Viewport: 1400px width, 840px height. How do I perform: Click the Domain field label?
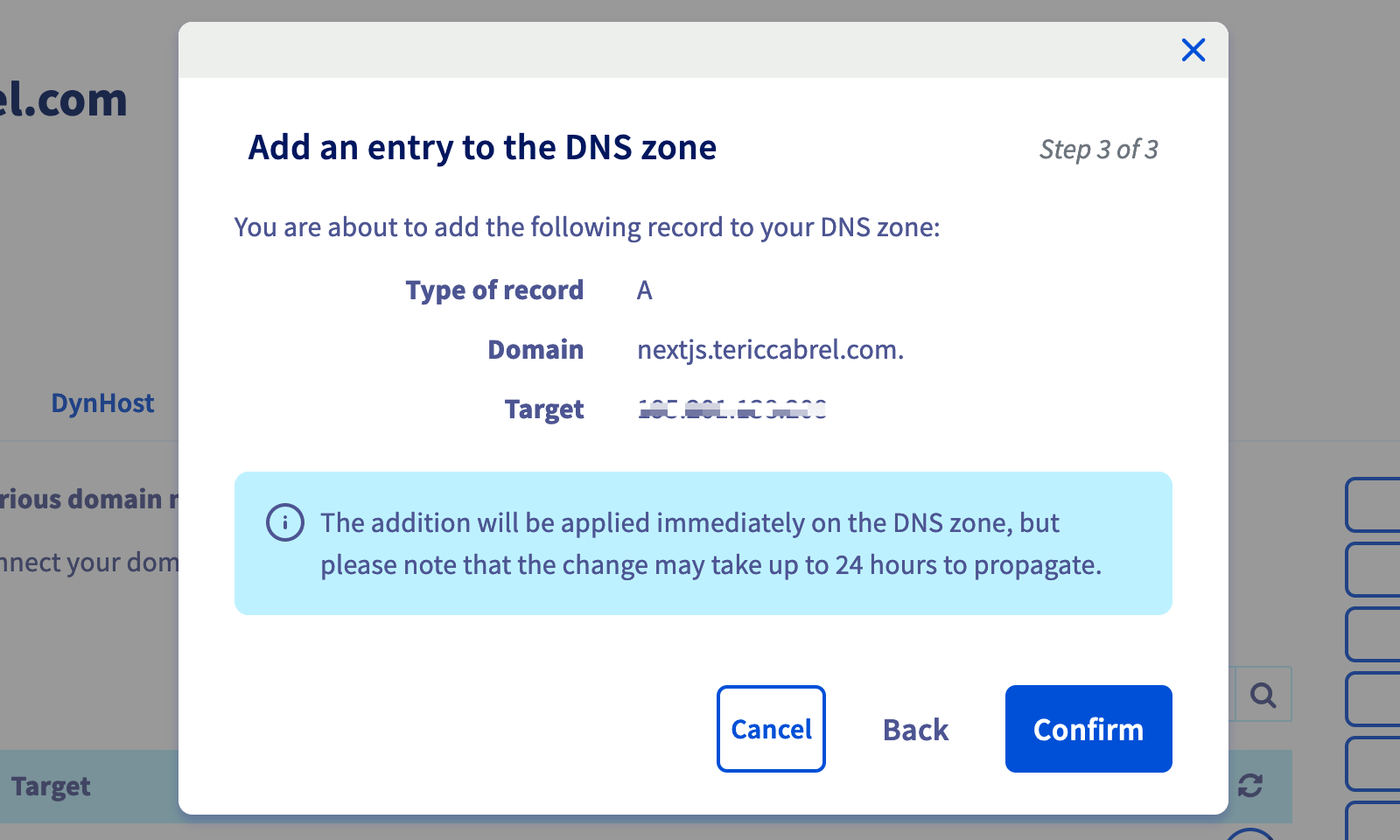click(x=535, y=350)
